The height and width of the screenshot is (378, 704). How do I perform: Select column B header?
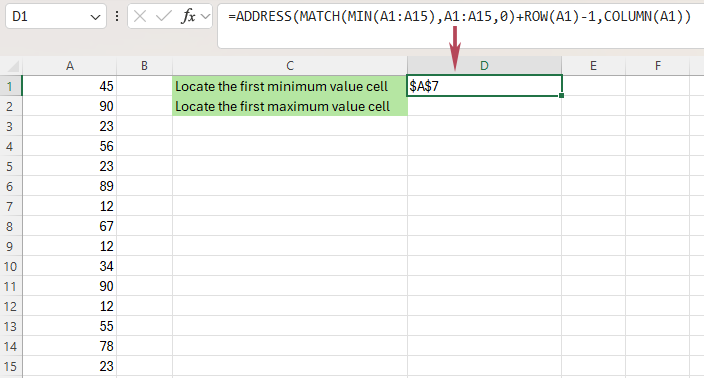(x=144, y=66)
